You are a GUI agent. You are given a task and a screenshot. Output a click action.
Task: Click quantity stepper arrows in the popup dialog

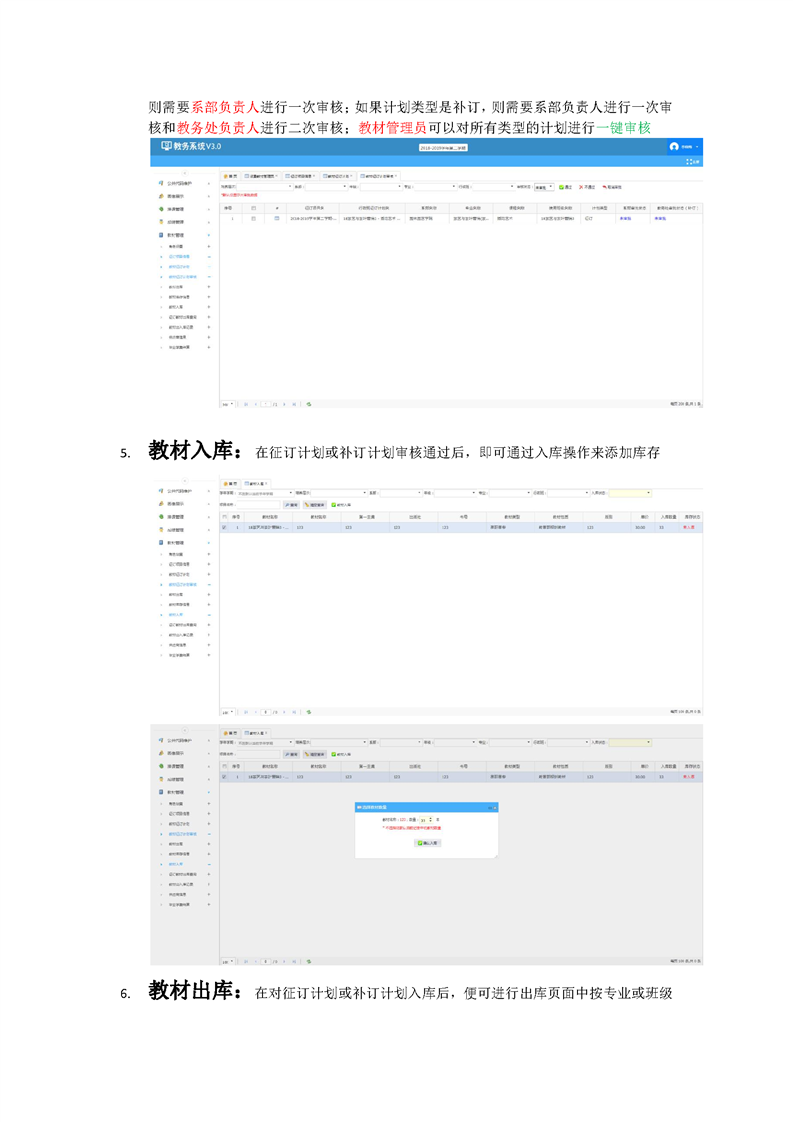(x=430, y=819)
